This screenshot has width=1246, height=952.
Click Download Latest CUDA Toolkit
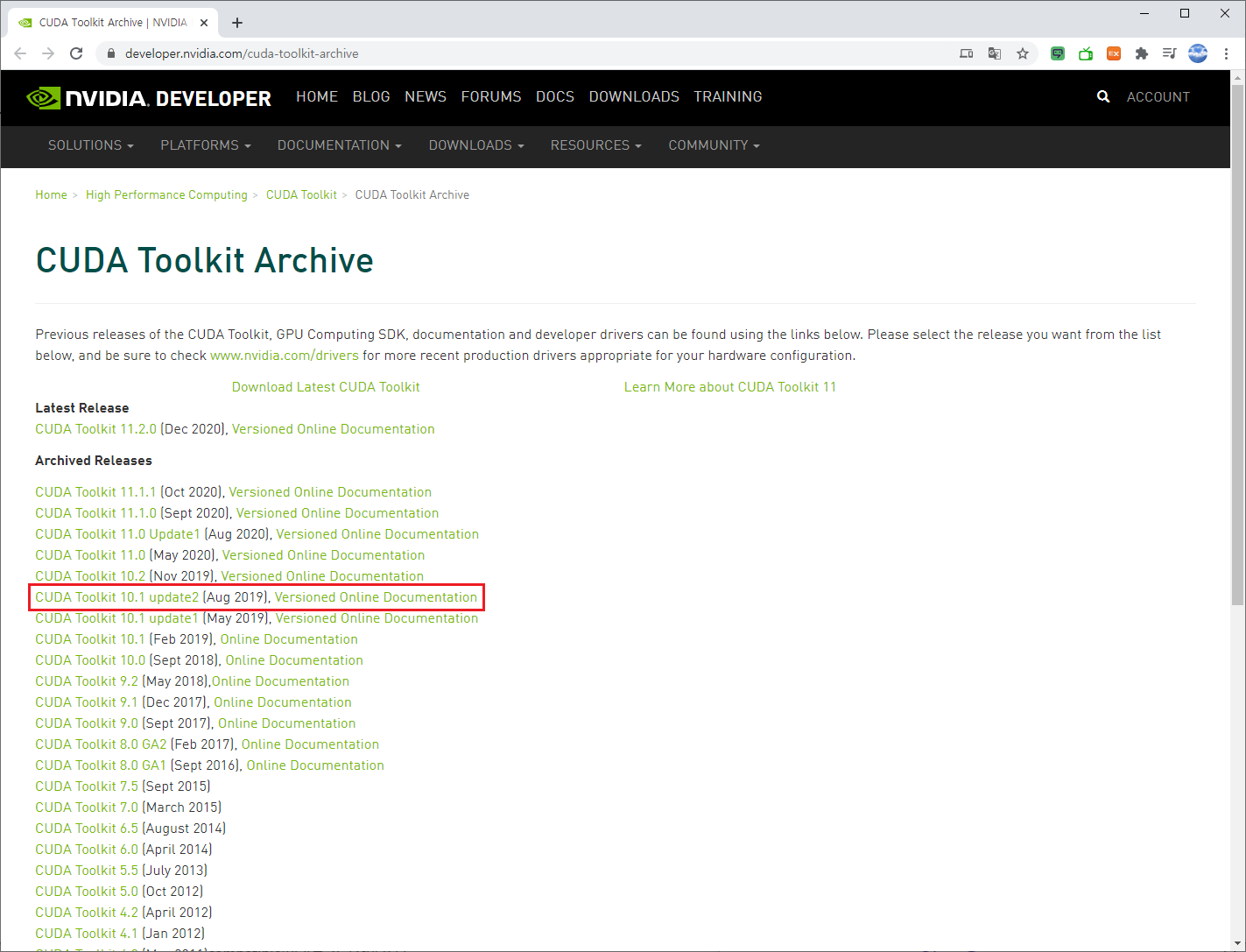(326, 387)
